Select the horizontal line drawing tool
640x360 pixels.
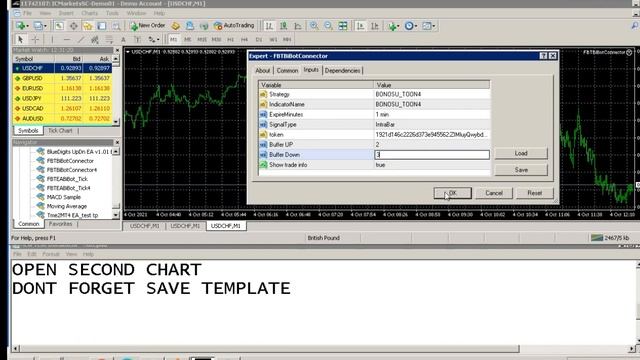point(67,40)
